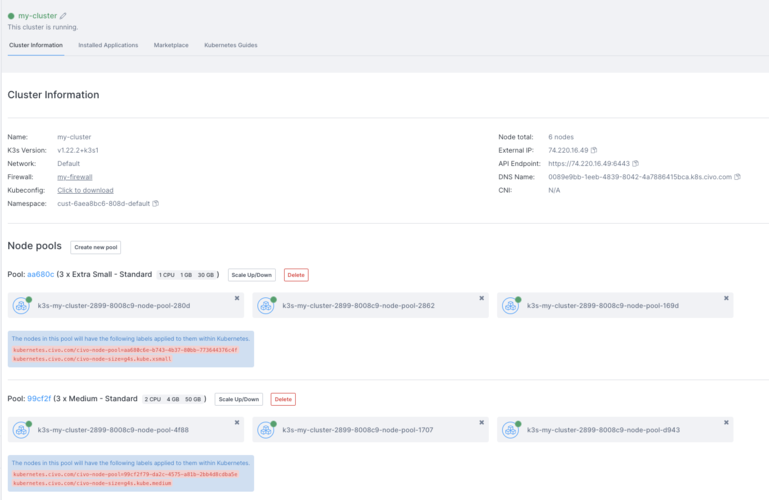The width and height of the screenshot is (769, 500).
Task: Click to download the Kubeconfig
Action: pos(85,190)
